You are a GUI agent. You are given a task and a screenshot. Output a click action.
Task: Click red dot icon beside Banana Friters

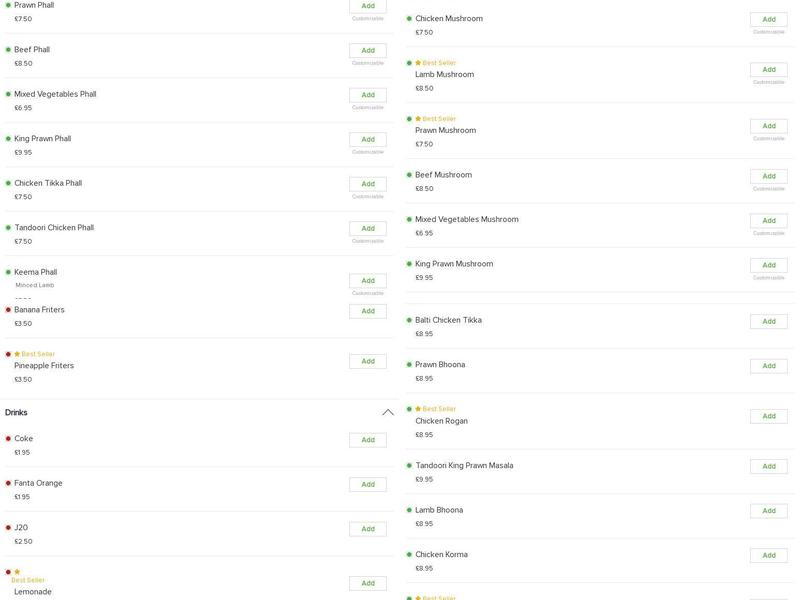(x=8, y=310)
